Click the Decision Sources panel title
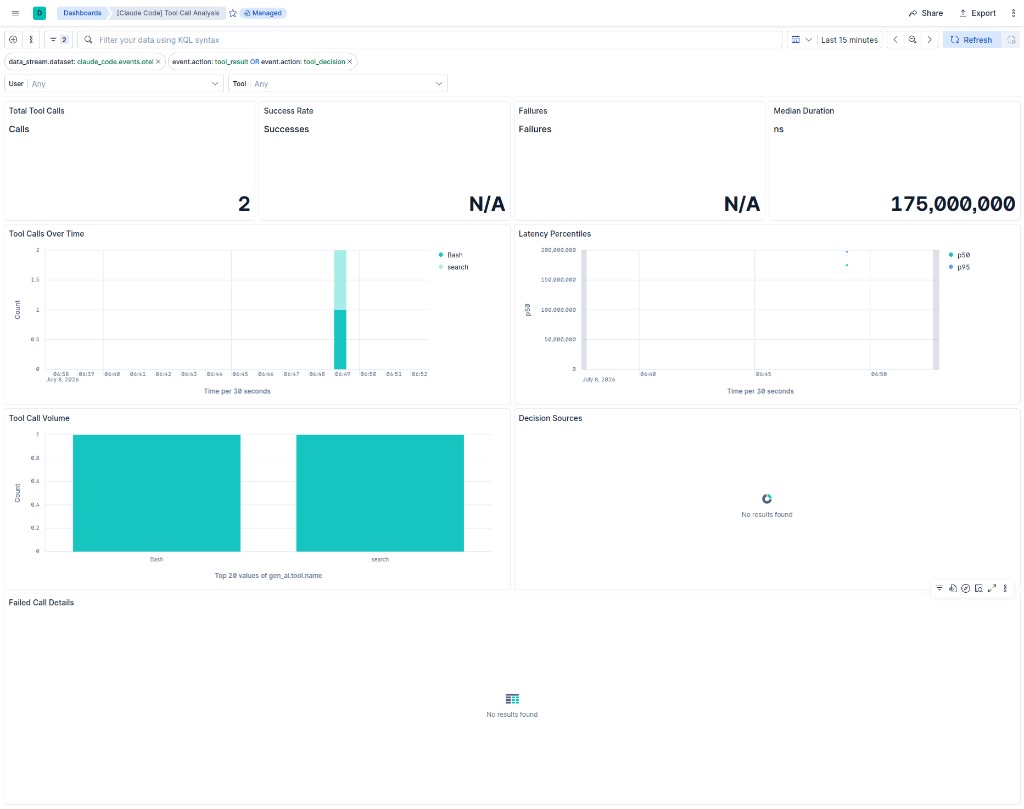Screen dimensions: 1024x809 (x=550, y=418)
